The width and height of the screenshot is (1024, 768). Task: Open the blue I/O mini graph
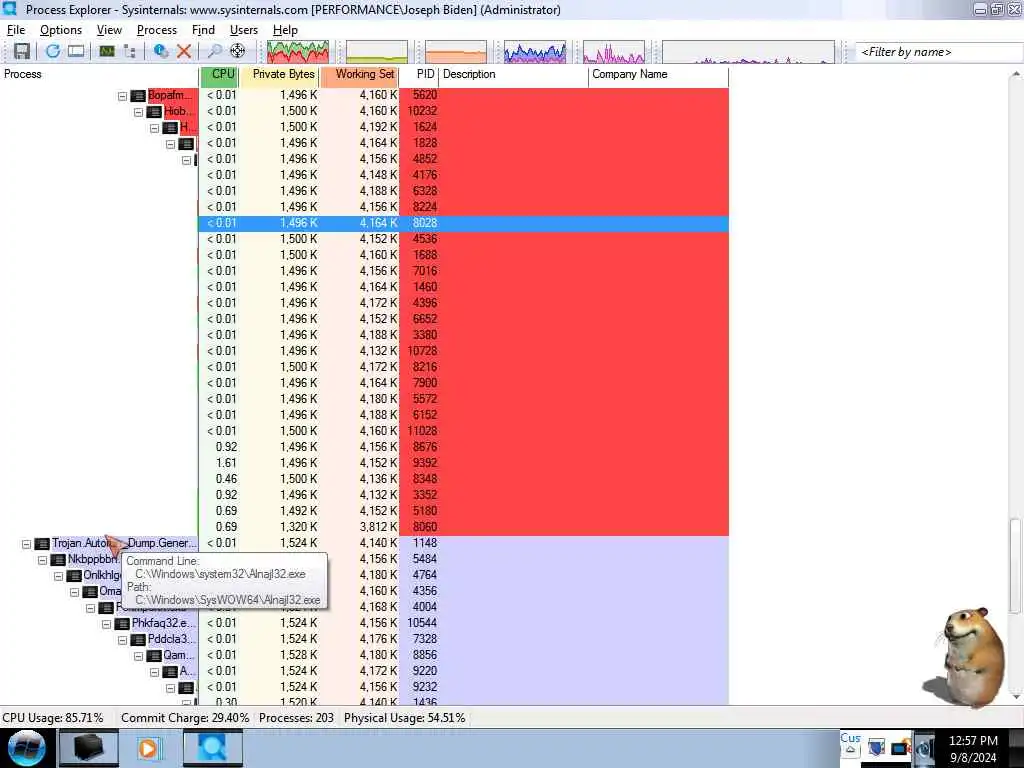pyautogui.click(x=535, y=52)
